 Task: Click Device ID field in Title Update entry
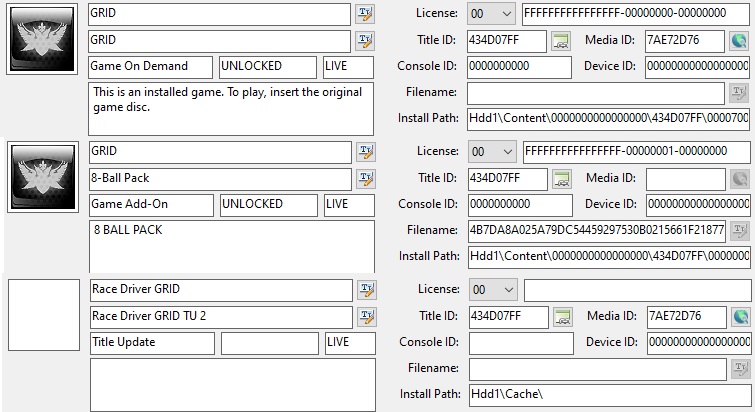699,343
